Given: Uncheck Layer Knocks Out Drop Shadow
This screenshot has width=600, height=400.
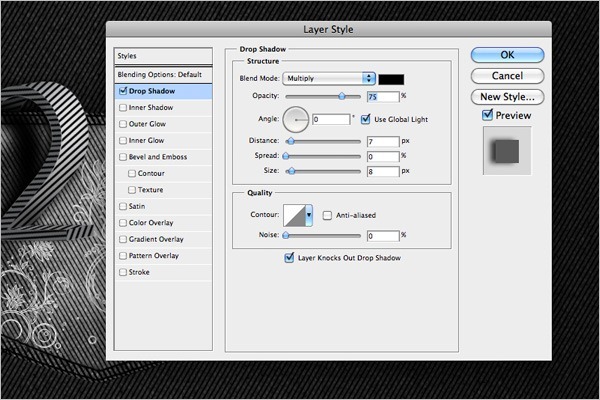Looking at the screenshot, I should 289,257.
